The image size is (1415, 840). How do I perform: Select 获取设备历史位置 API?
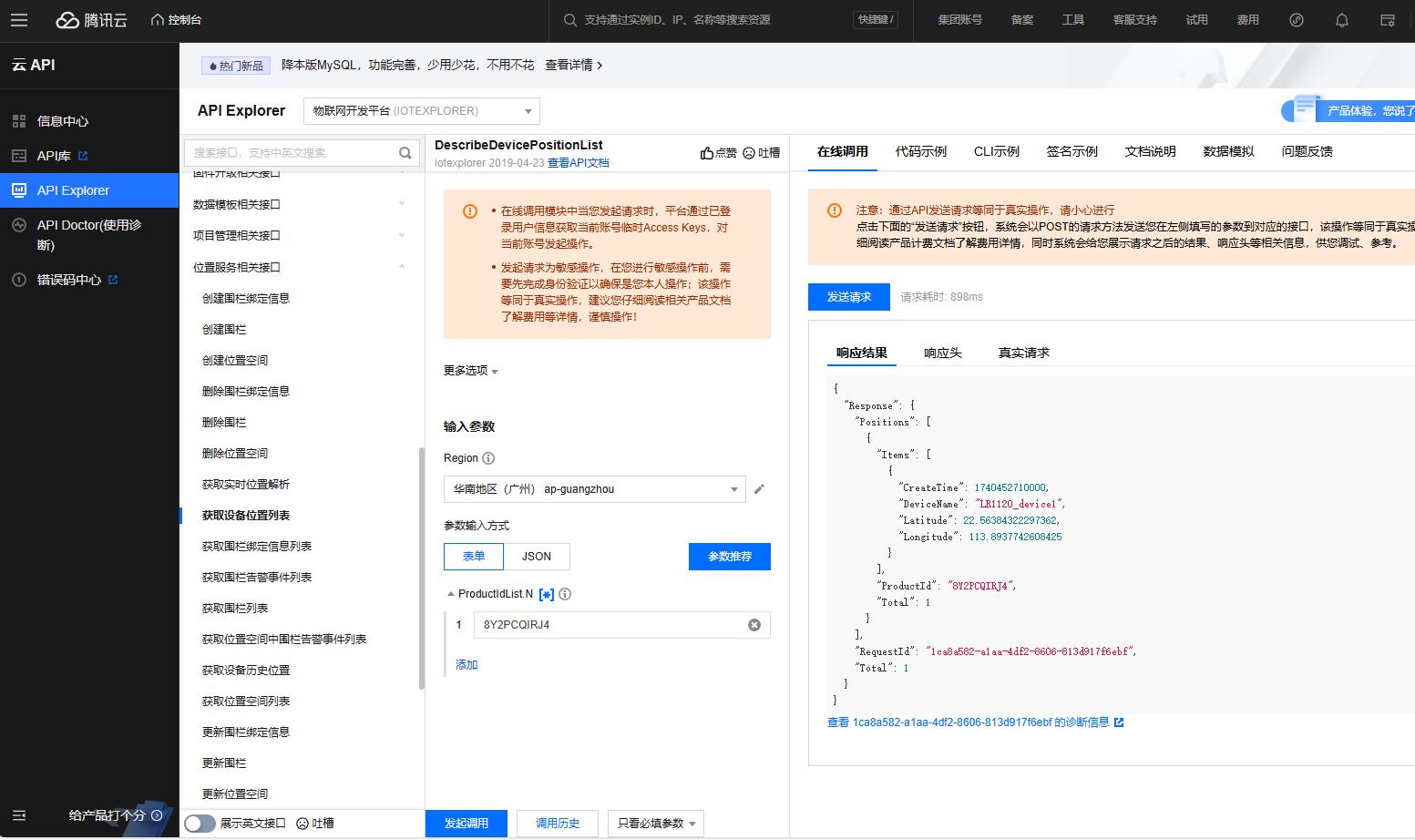coord(246,670)
